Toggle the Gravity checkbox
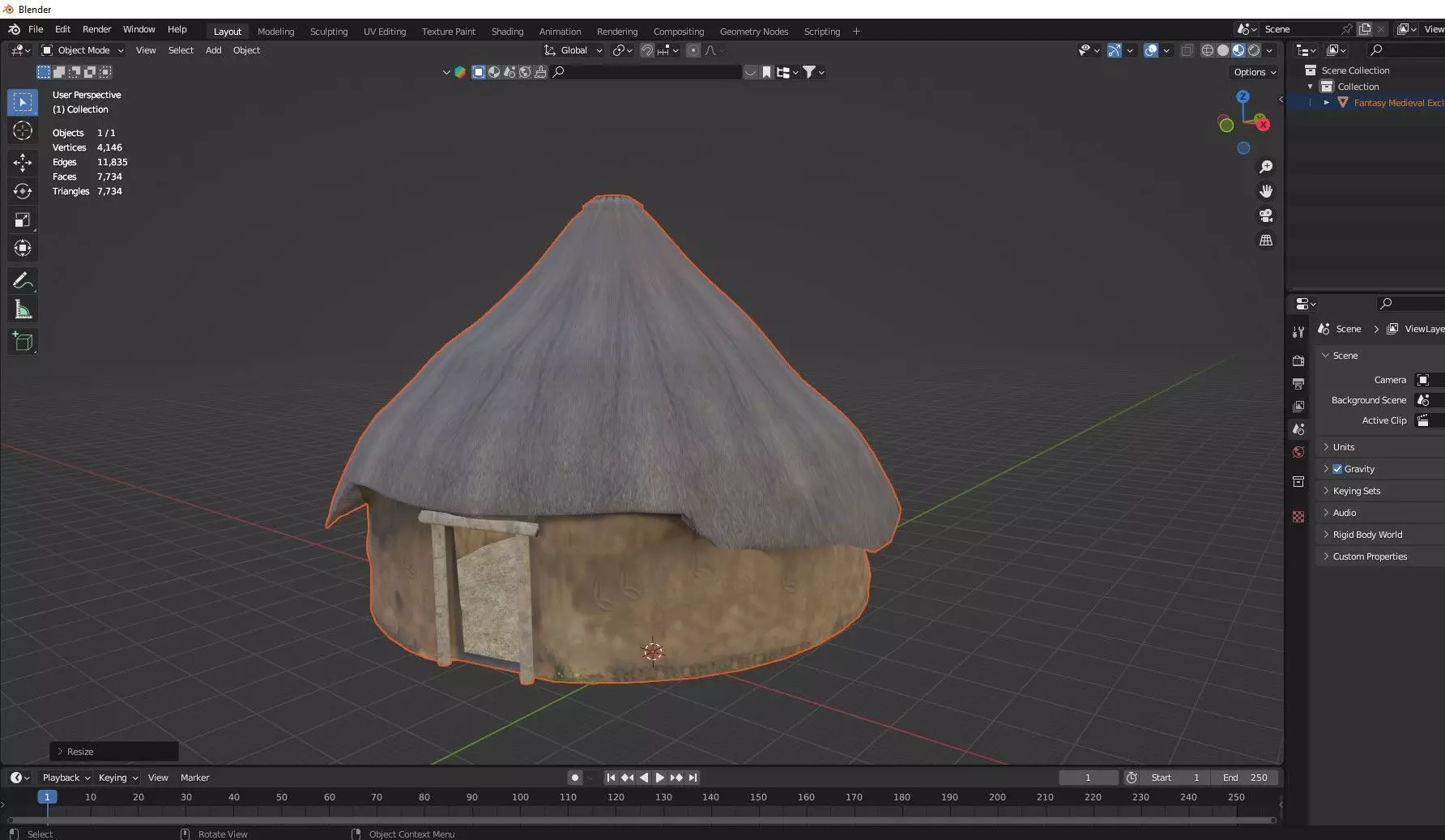Screen dimensions: 1445x840 (x=1337, y=469)
